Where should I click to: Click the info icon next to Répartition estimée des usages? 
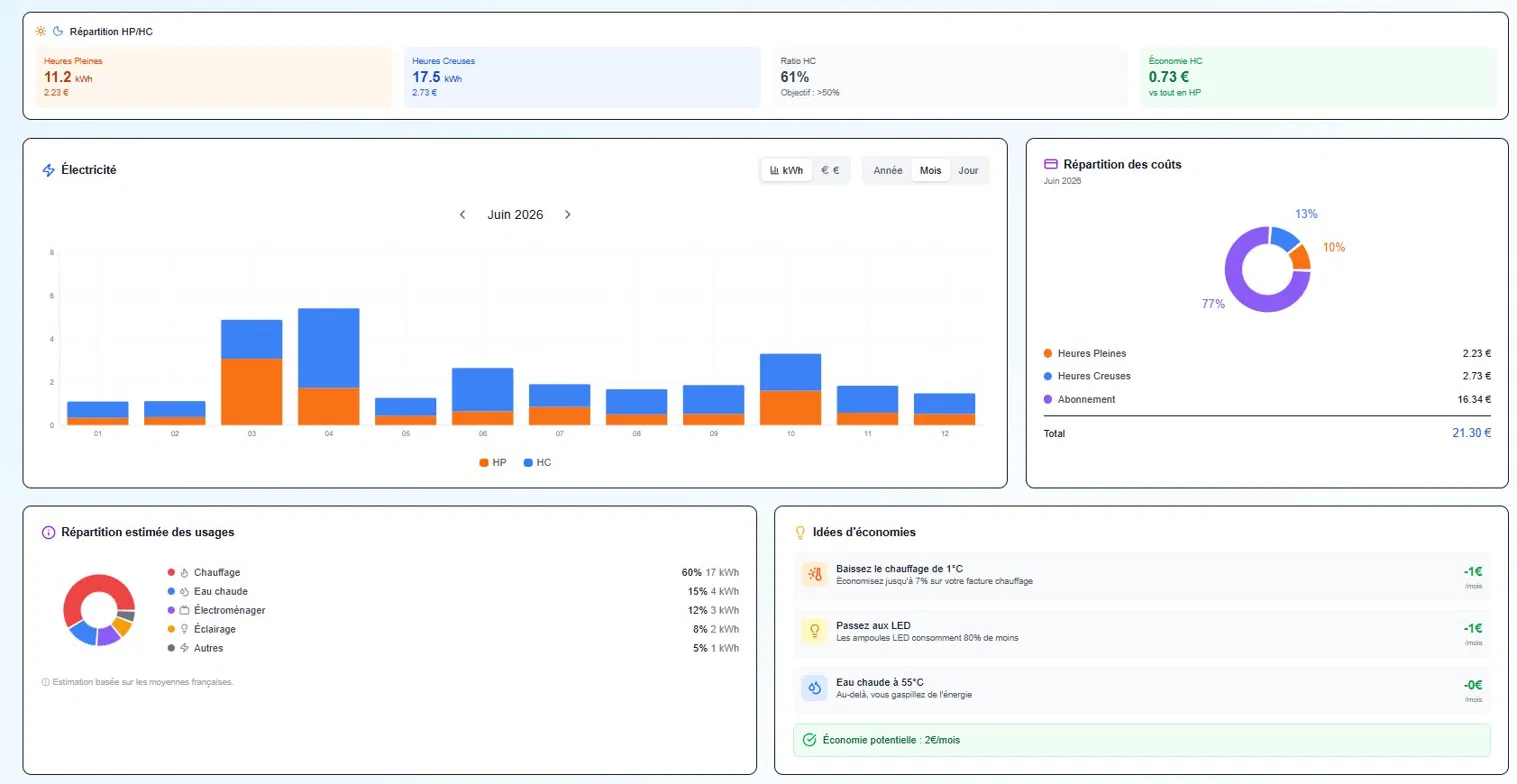tap(48, 532)
